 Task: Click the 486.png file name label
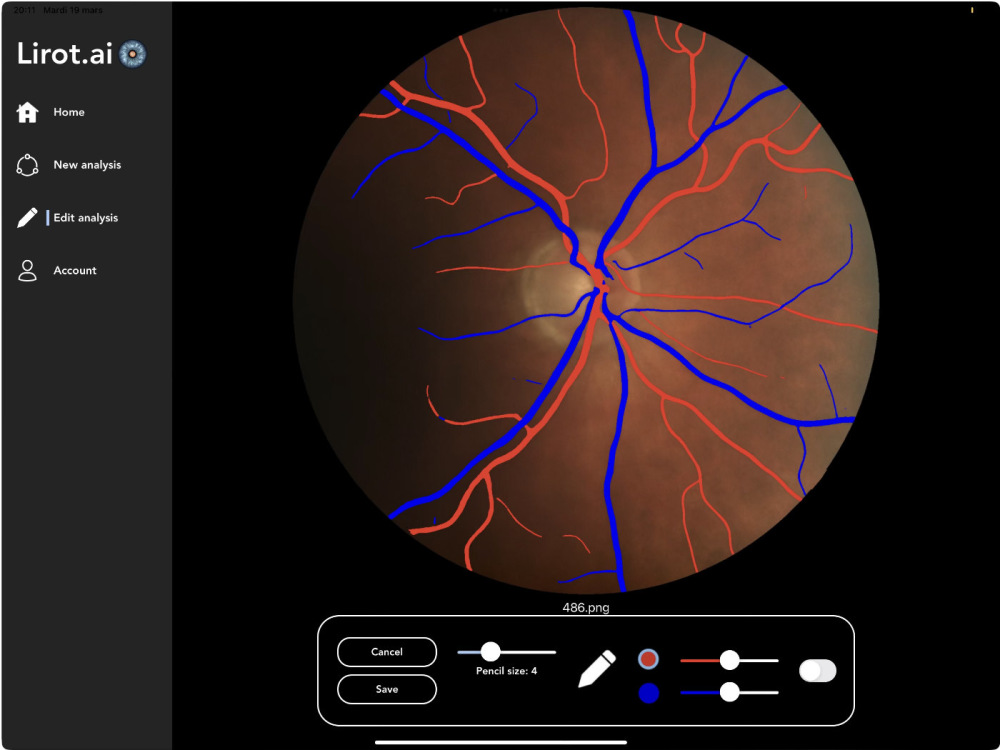pos(585,608)
